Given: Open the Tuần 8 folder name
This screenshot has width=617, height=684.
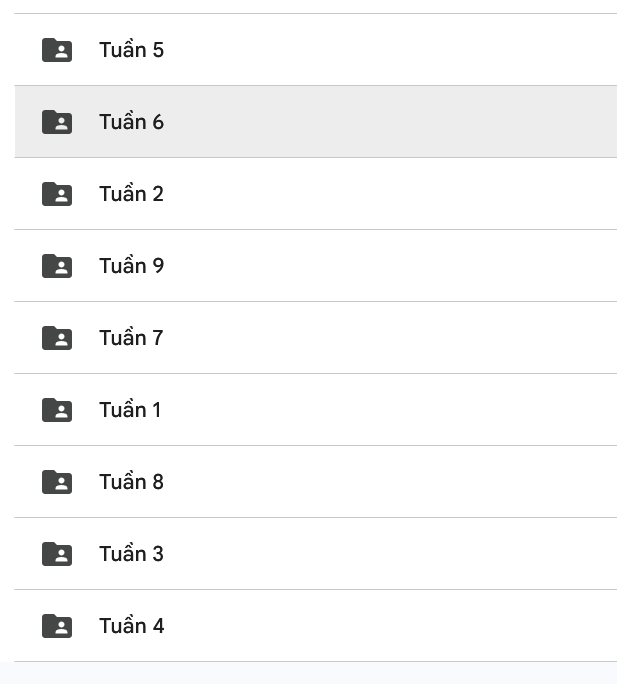Looking at the screenshot, I should point(131,482).
